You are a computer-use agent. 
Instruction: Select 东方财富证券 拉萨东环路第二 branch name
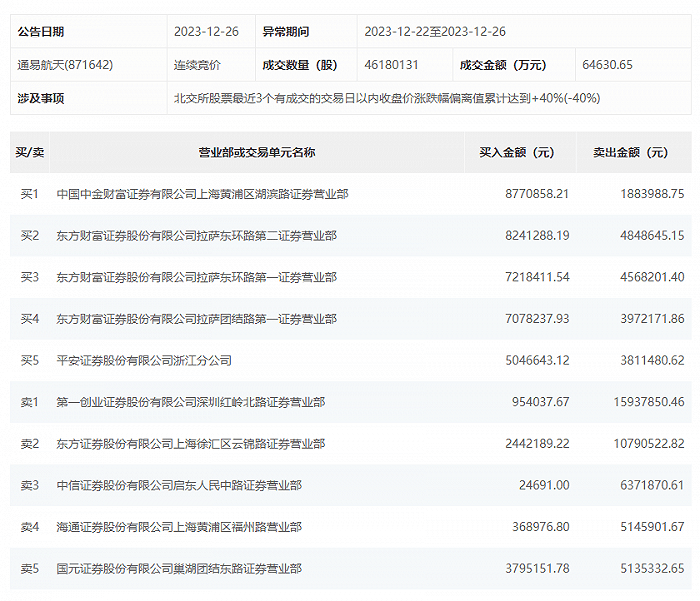tap(196, 235)
